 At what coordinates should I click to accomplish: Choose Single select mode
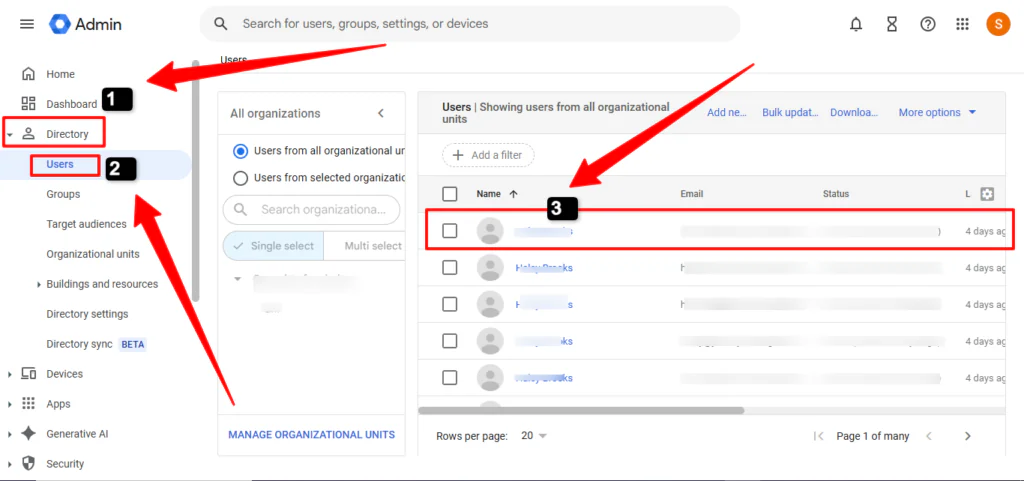(x=274, y=246)
